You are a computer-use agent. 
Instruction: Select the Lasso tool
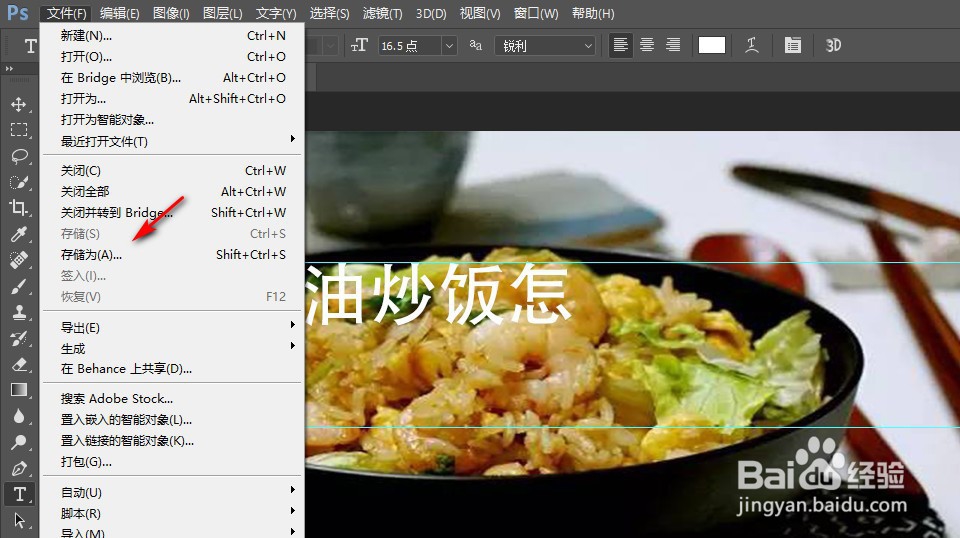pyautogui.click(x=19, y=156)
